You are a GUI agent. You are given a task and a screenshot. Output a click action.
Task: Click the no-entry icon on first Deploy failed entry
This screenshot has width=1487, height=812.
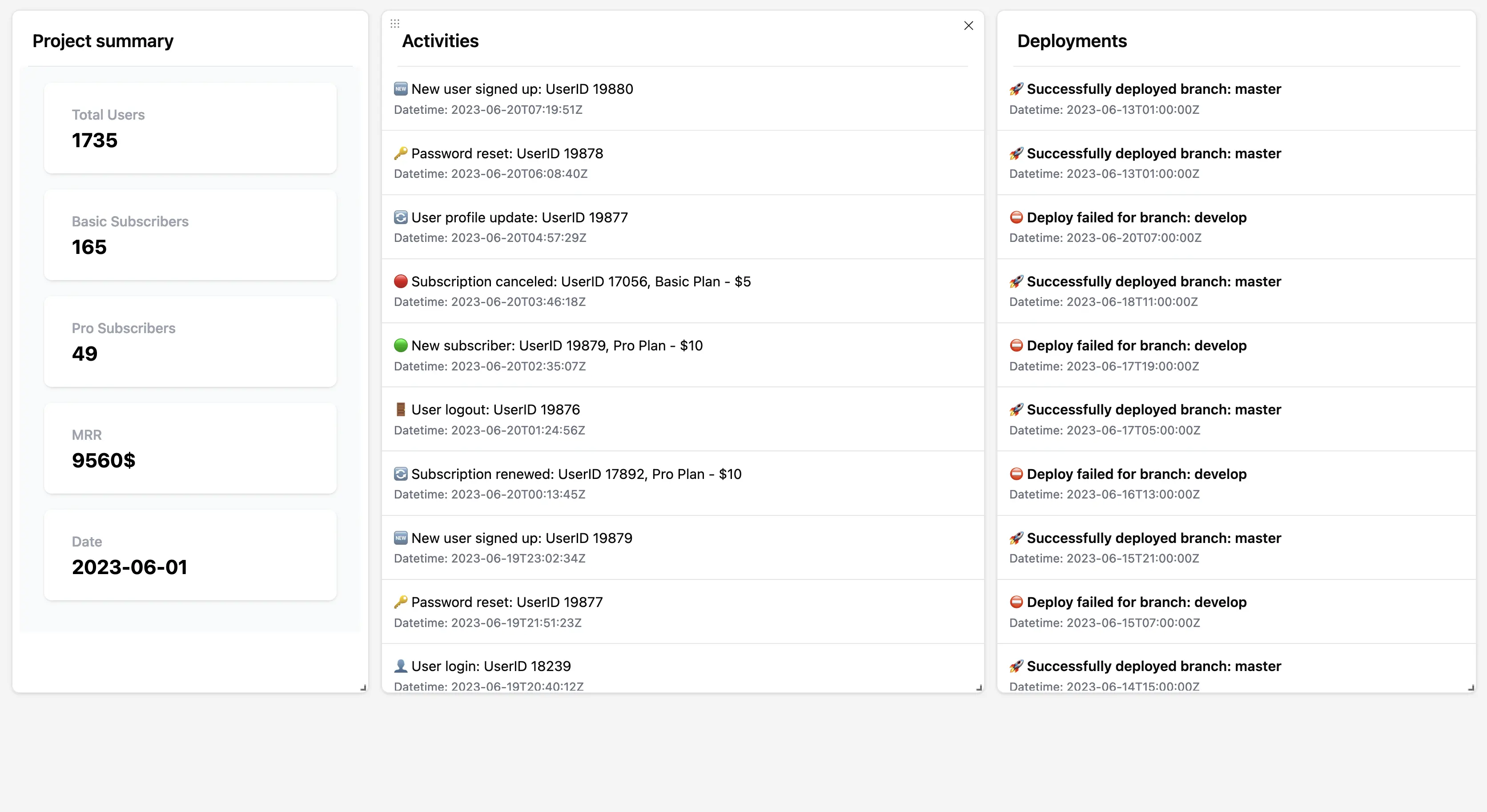(x=1018, y=217)
